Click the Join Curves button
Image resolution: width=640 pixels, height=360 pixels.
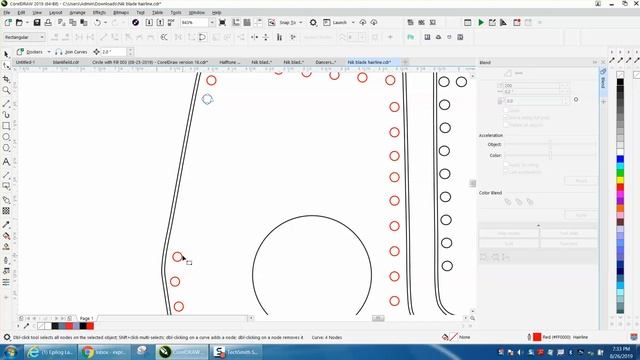point(71,52)
